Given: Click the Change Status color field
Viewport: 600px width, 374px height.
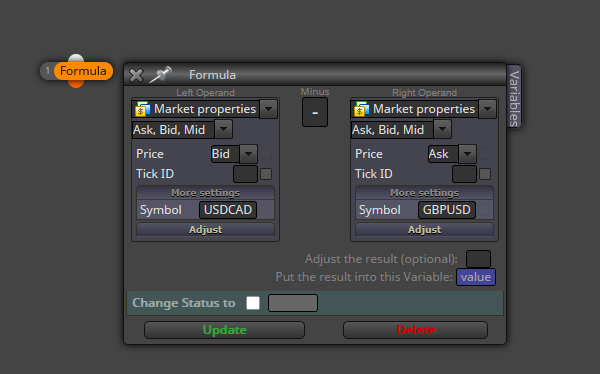Looking at the screenshot, I should click(293, 303).
